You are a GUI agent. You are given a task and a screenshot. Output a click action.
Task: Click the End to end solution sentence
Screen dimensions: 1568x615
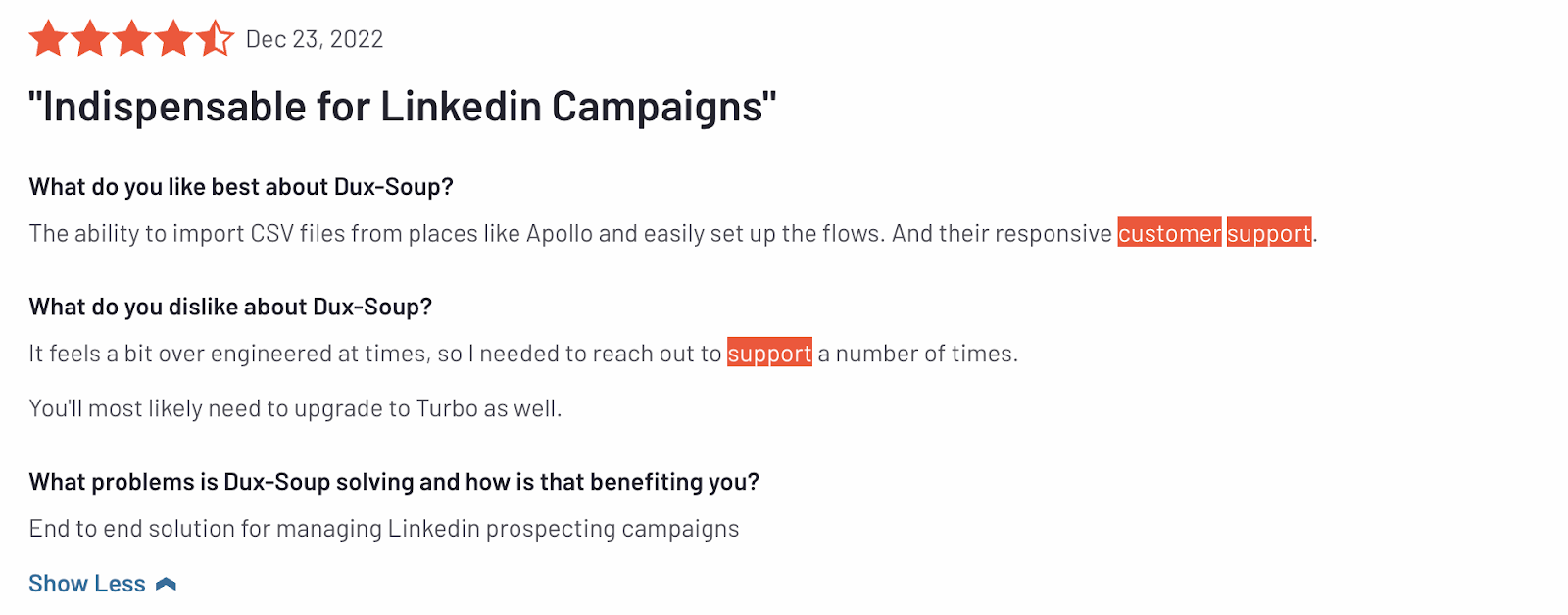[x=384, y=529]
